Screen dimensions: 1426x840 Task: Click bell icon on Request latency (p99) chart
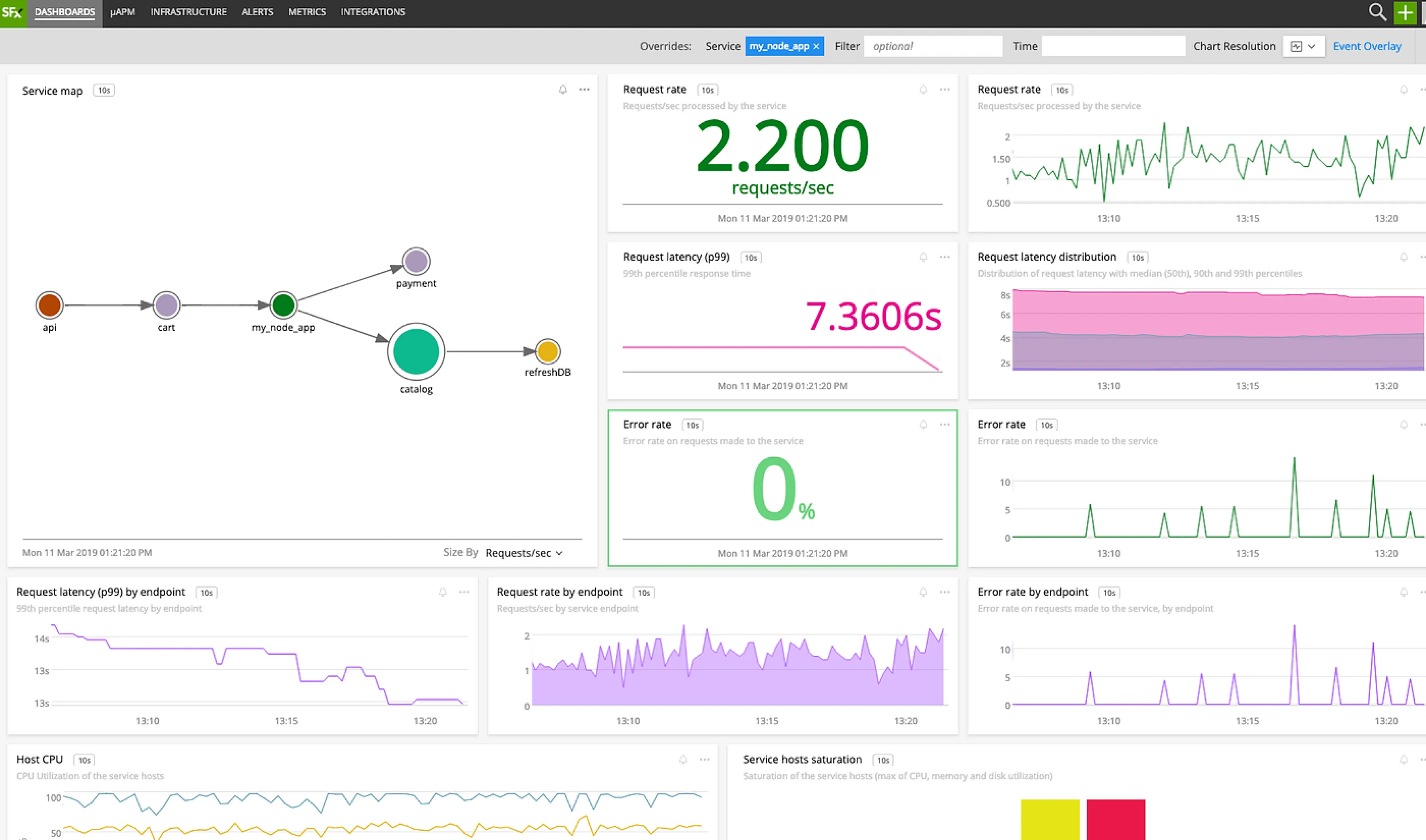pyautogui.click(x=923, y=257)
